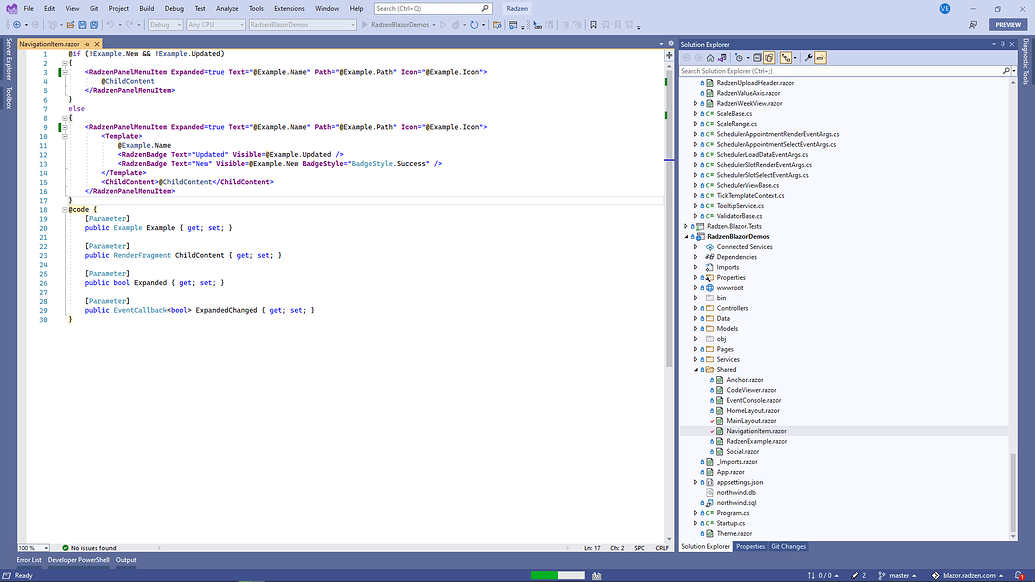Switch to the Git Changes tab
The image size is (1035, 582).
tap(788, 546)
